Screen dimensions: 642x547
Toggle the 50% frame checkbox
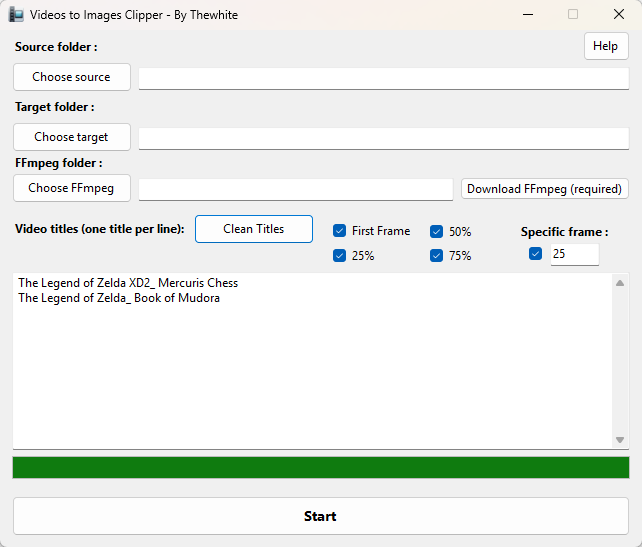click(x=437, y=231)
